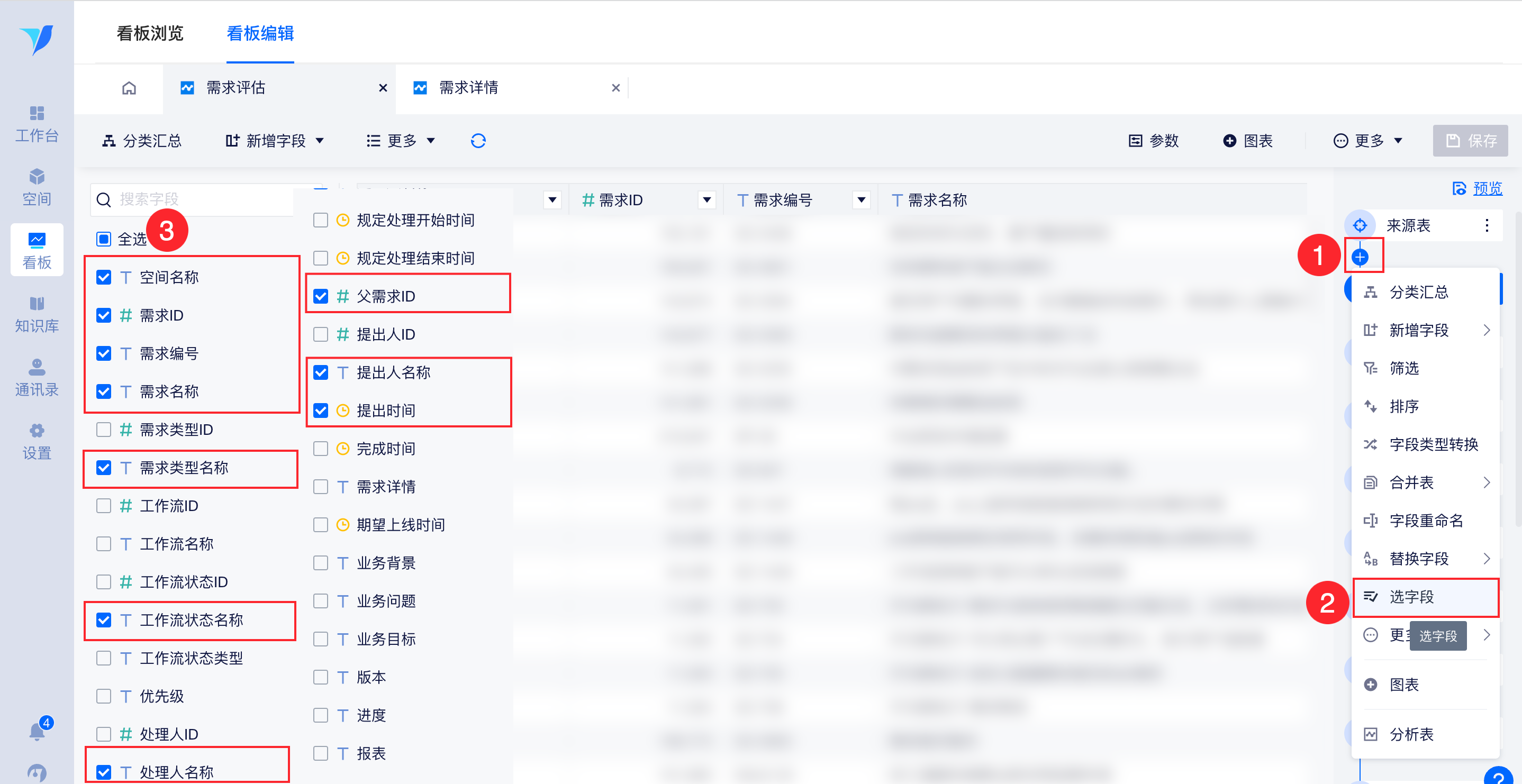The image size is (1522, 784).
Task: Check the 需求类型ID field checkbox
Action: [104, 430]
